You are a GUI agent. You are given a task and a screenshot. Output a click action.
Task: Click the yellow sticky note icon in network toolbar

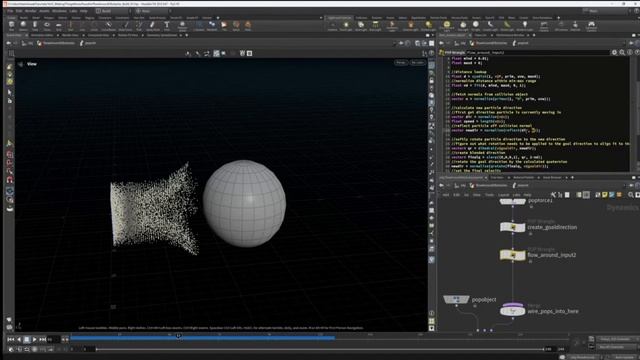click(x=604, y=195)
